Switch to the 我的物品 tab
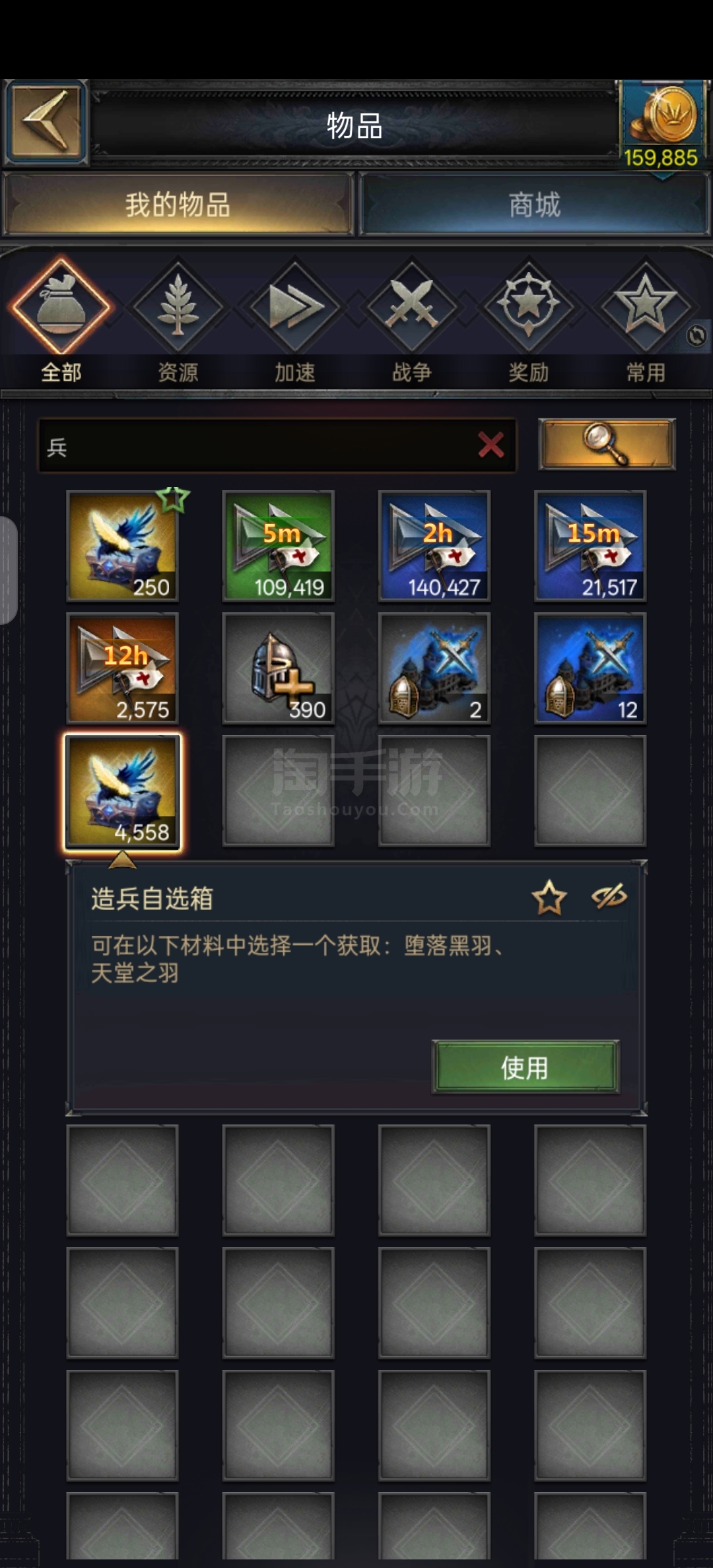 pos(178,205)
